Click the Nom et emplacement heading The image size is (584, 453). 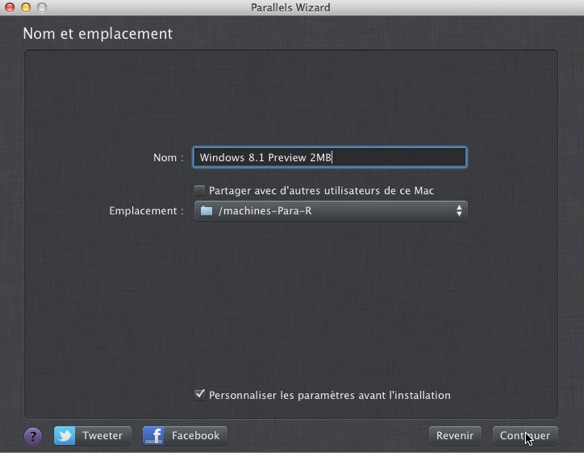98,34
